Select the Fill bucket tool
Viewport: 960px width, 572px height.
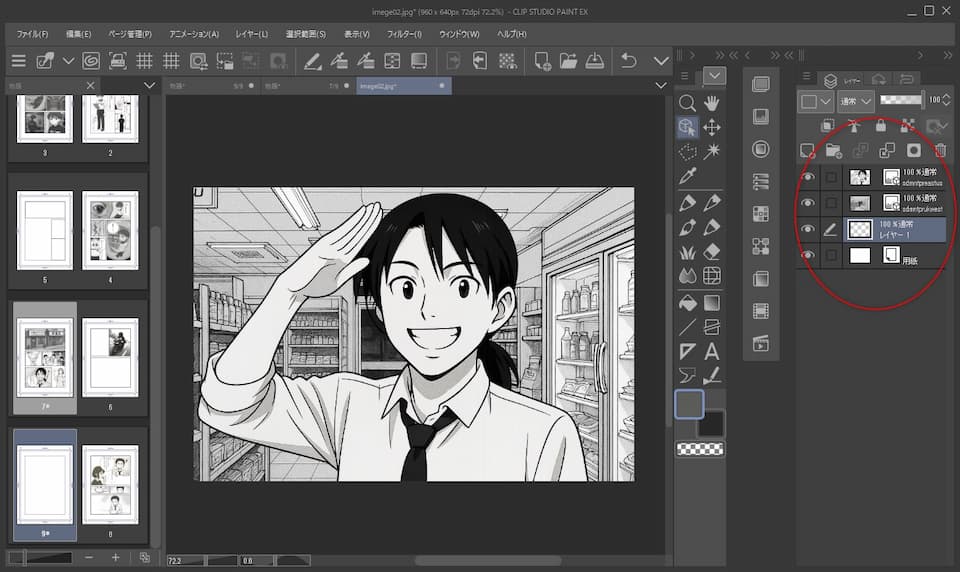pos(687,303)
